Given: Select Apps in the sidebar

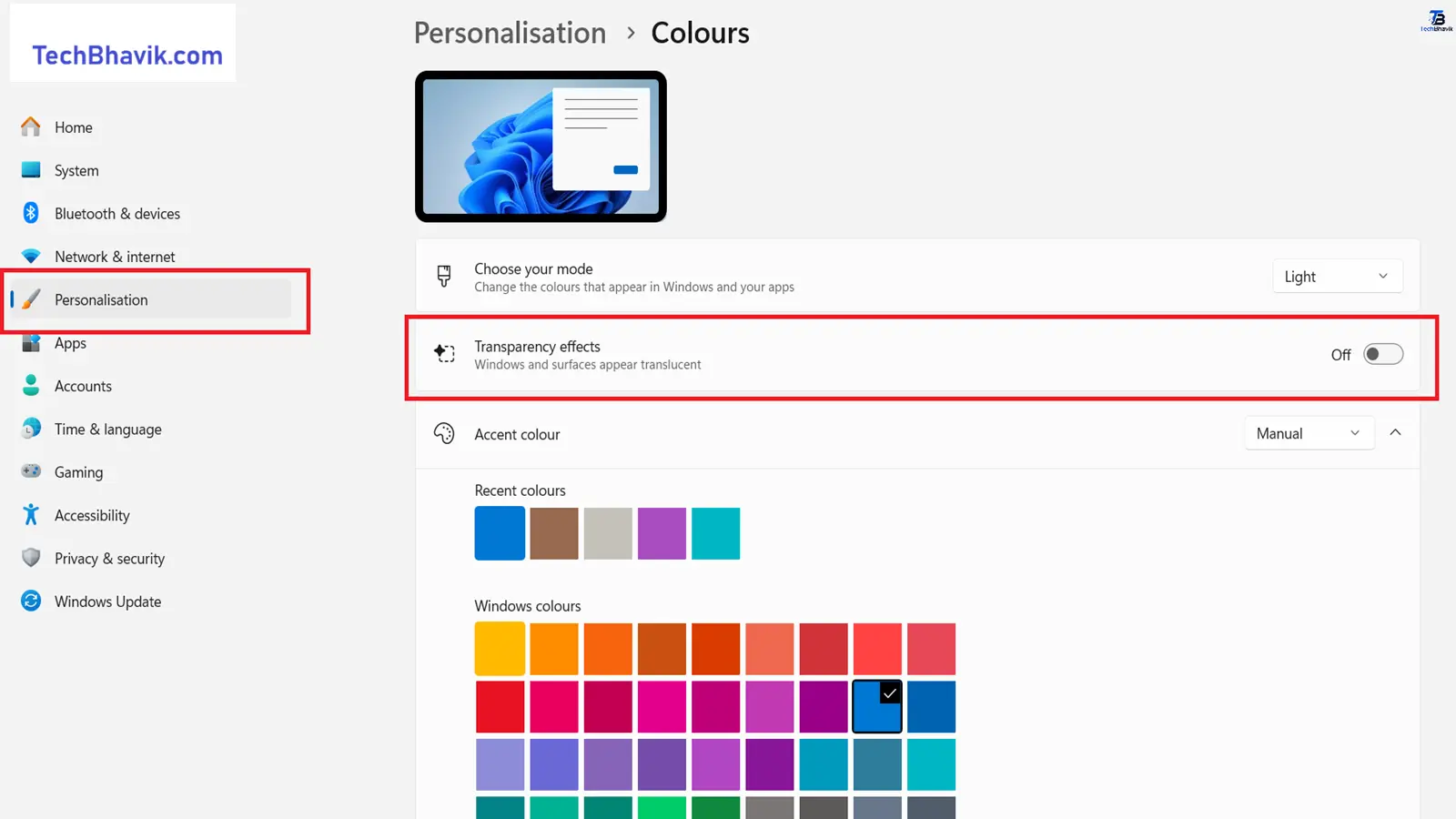Looking at the screenshot, I should pyautogui.click(x=70, y=343).
